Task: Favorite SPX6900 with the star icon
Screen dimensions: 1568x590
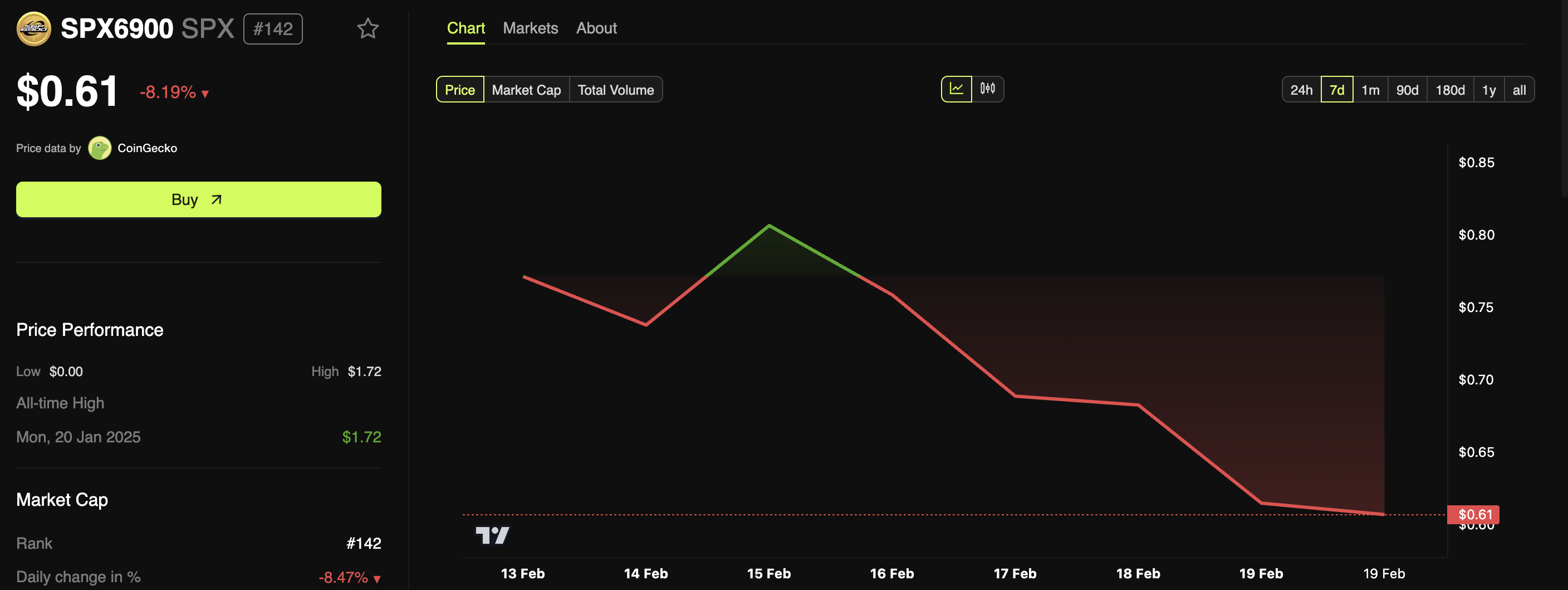Action: click(x=367, y=28)
